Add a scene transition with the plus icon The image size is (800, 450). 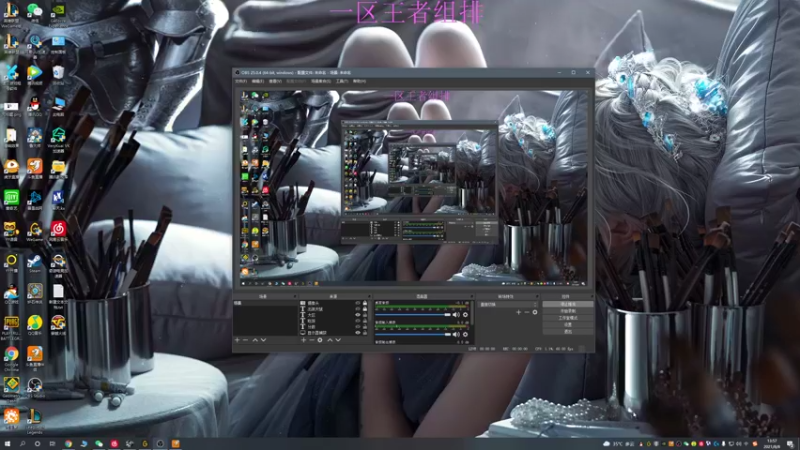point(519,312)
